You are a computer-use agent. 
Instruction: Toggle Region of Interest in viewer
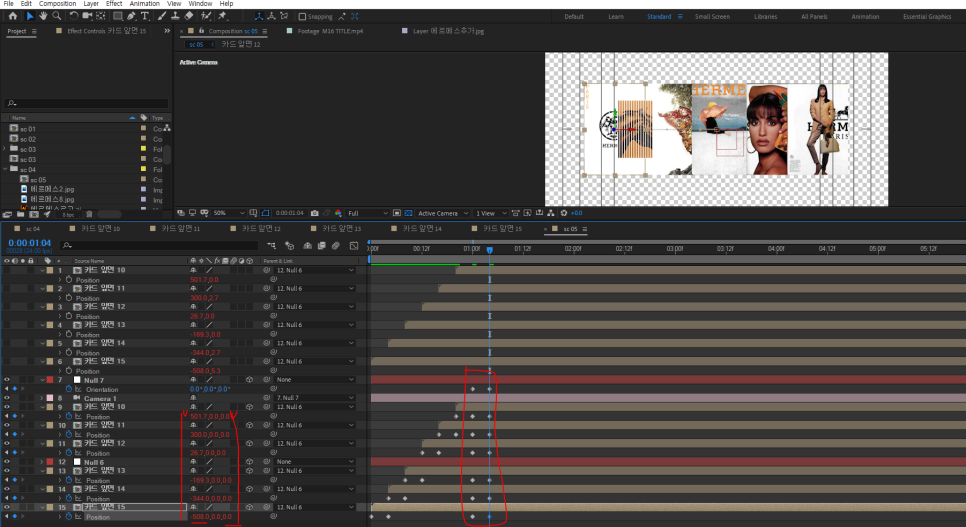[x=397, y=213]
